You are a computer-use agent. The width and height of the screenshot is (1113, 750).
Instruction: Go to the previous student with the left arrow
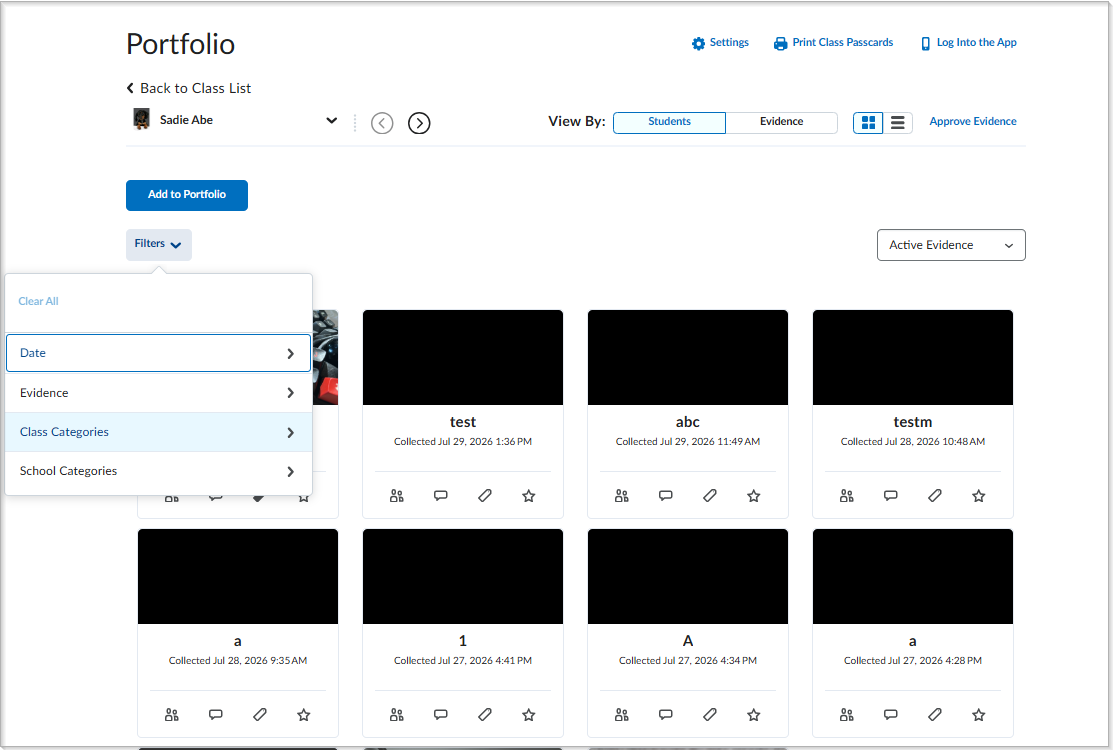pyautogui.click(x=382, y=123)
